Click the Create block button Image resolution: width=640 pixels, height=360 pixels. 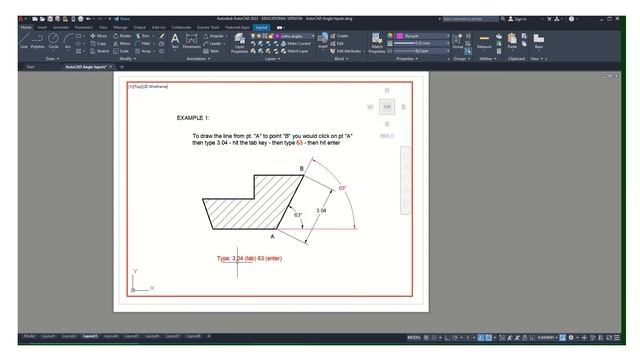tap(339, 36)
